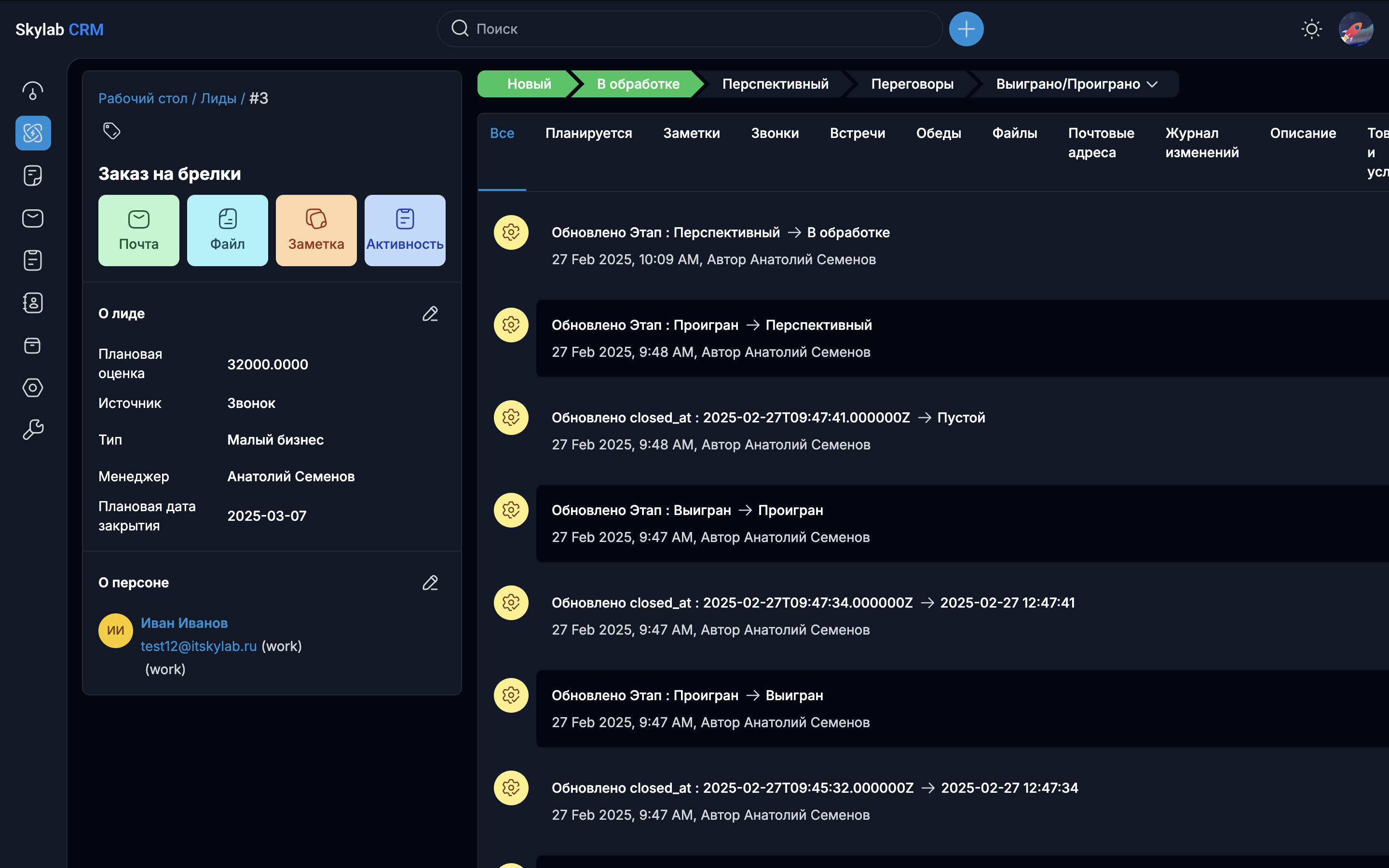The width and height of the screenshot is (1389, 868).
Task: Open the activities clipboard icon in sidebar
Action: (x=33, y=260)
